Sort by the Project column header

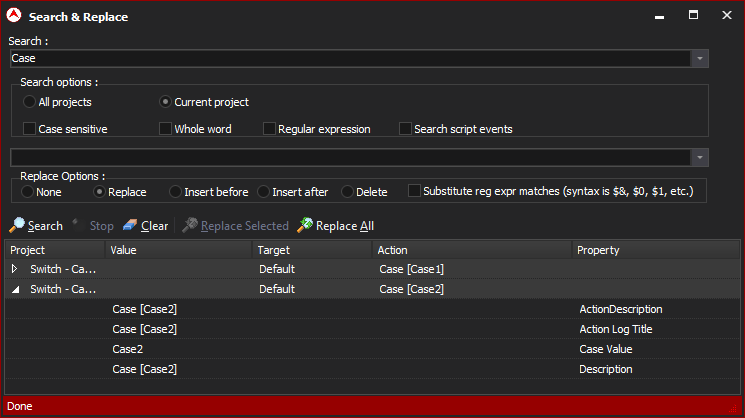[55, 250]
